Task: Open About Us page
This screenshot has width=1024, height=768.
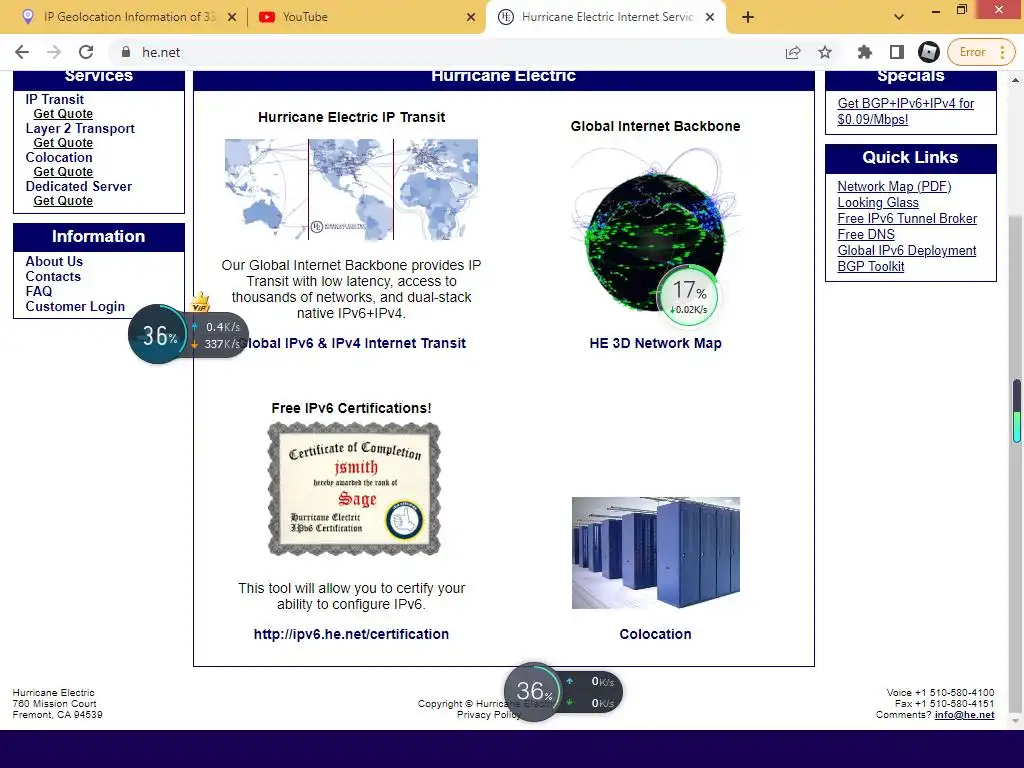Action: click(54, 261)
